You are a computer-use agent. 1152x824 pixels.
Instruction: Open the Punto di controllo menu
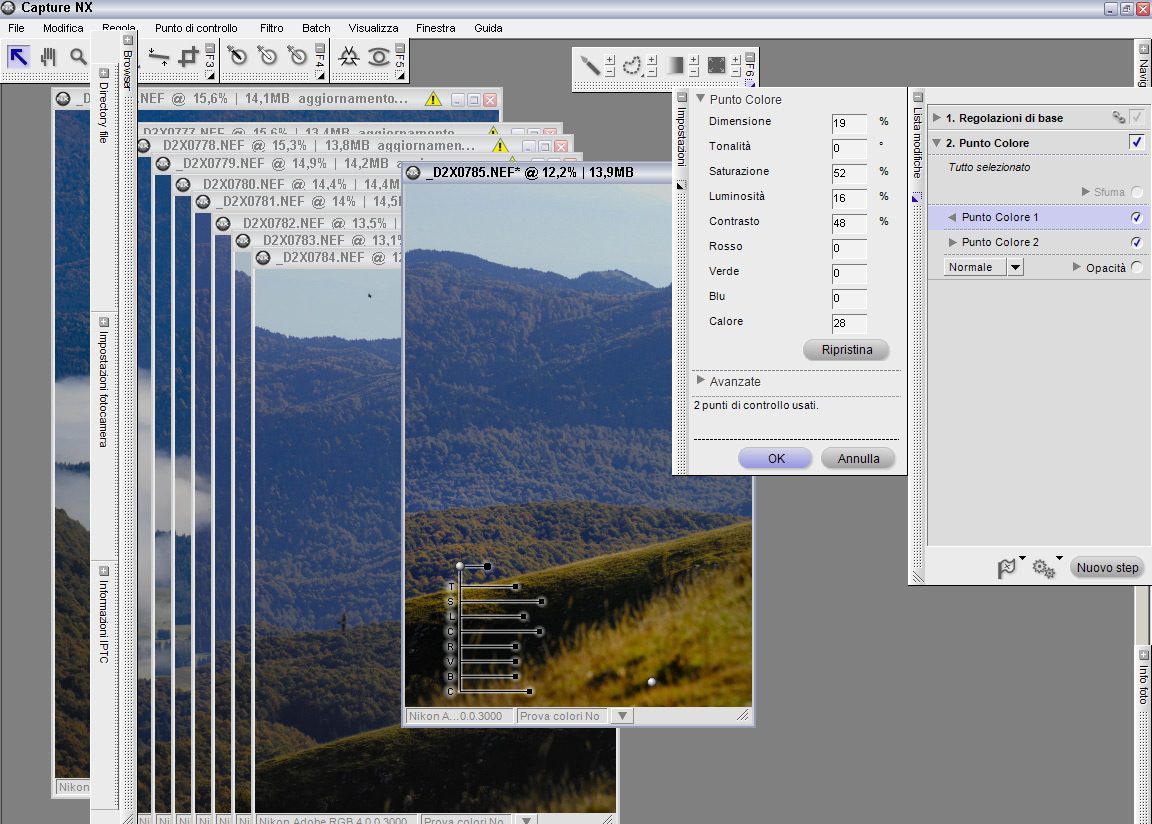196,28
